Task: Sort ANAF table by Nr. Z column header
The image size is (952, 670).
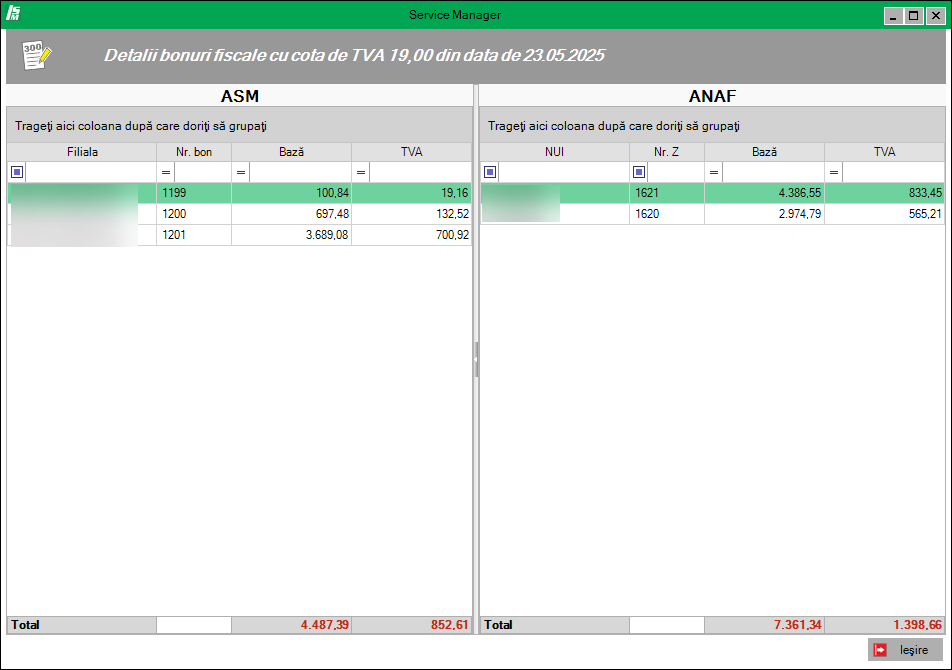Action: [666, 152]
